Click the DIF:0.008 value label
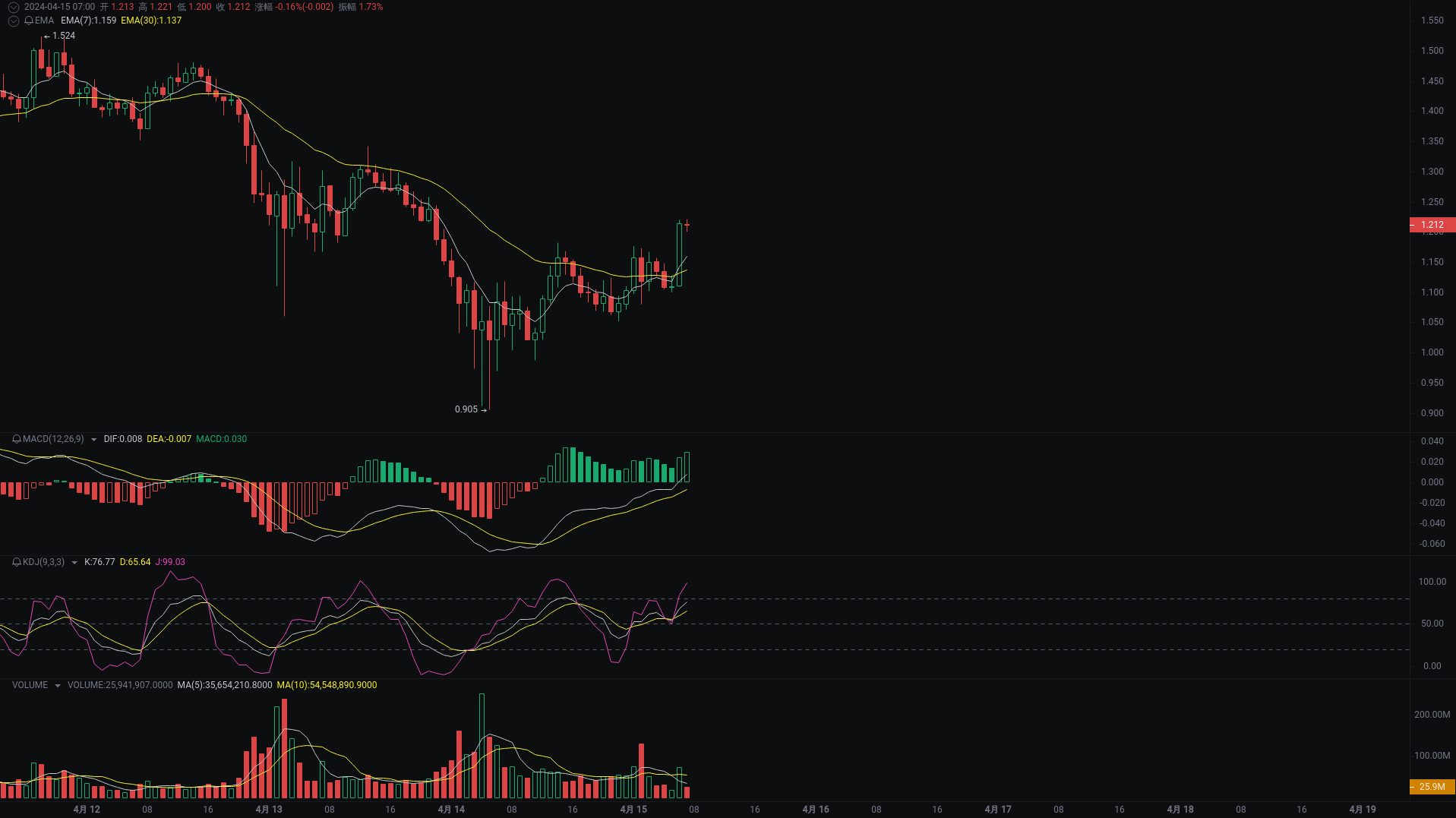1456x818 pixels. pyautogui.click(x=123, y=439)
